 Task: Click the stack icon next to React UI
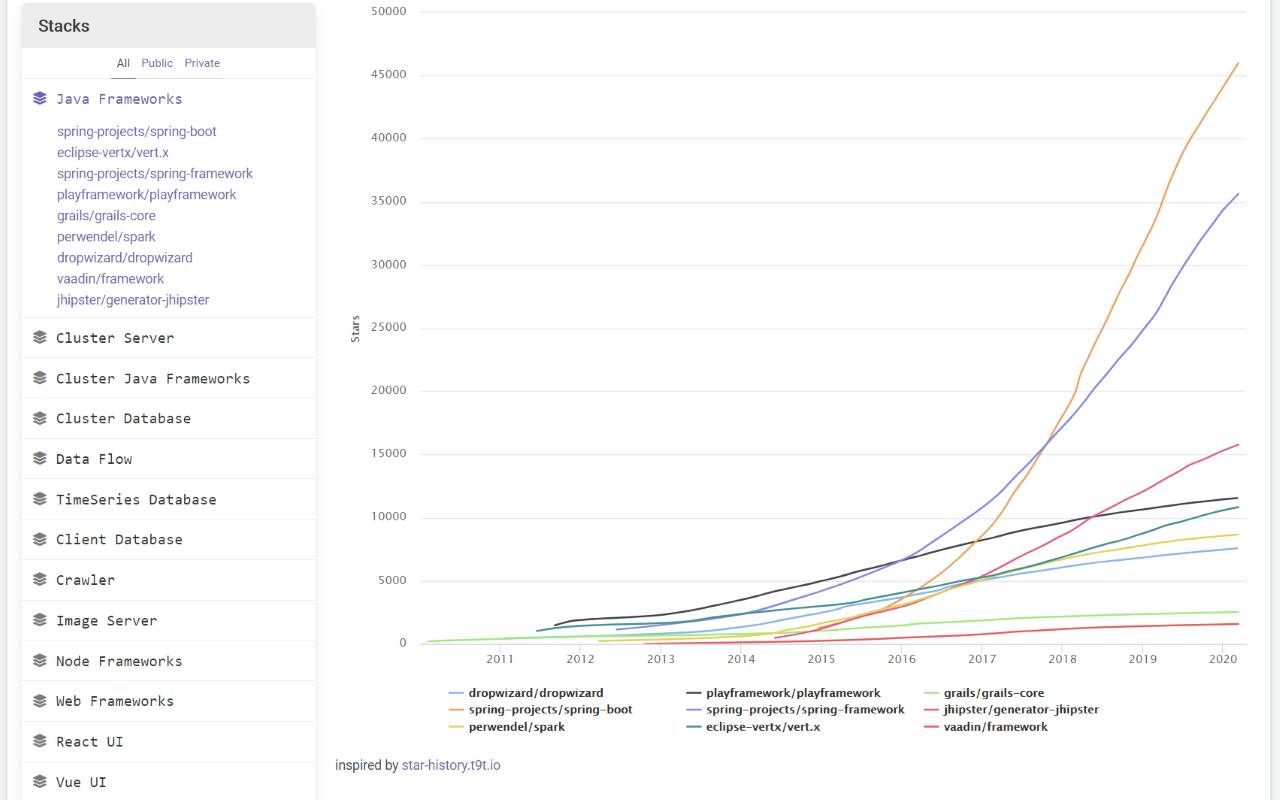pyautogui.click(x=40, y=741)
